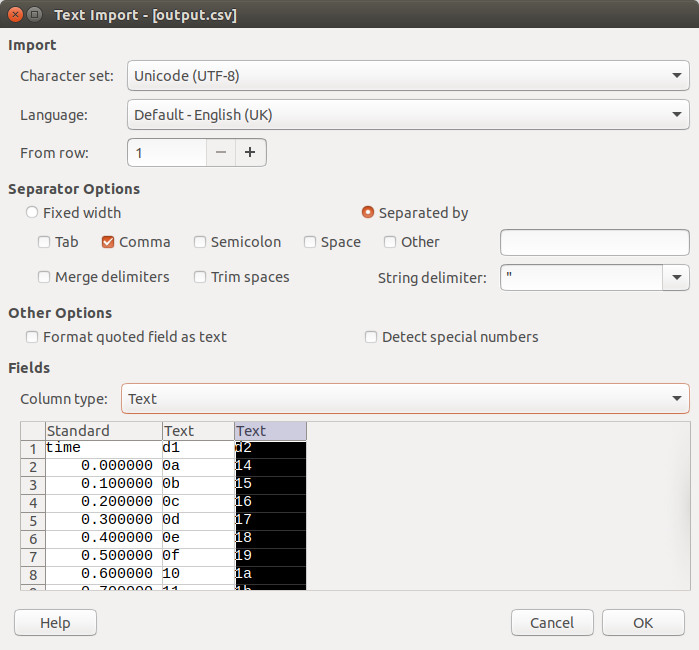Click the Help button

[x=55, y=622]
